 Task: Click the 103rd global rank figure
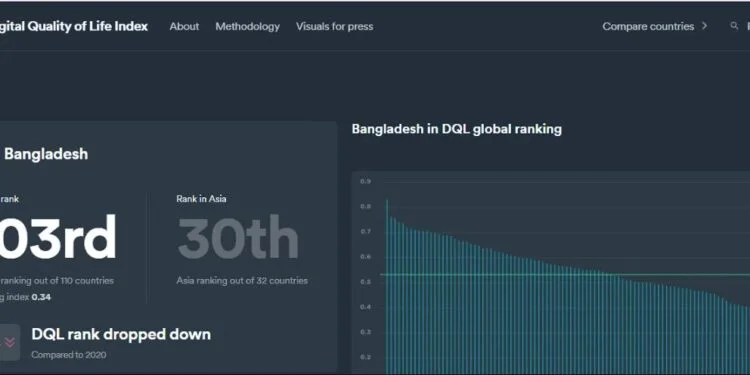point(58,238)
